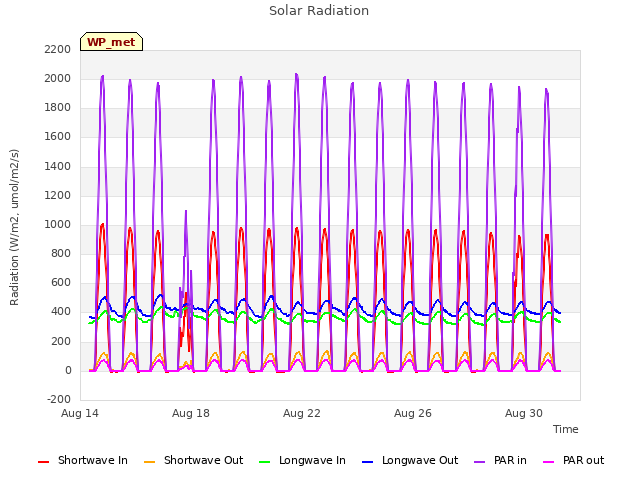The width and height of the screenshot is (640, 480).
Task: Click the 1800 y-axis tick label
Action: [x=58, y=108]
